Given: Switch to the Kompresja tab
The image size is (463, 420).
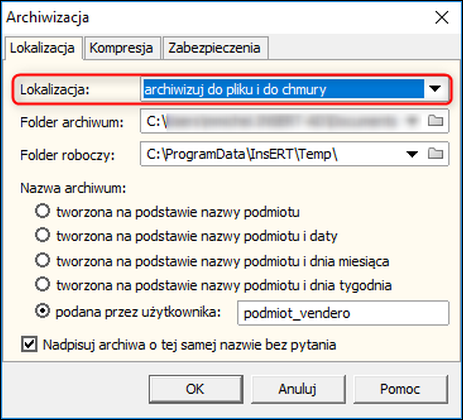Looking at the screenshot, I should tap(121, 48).
